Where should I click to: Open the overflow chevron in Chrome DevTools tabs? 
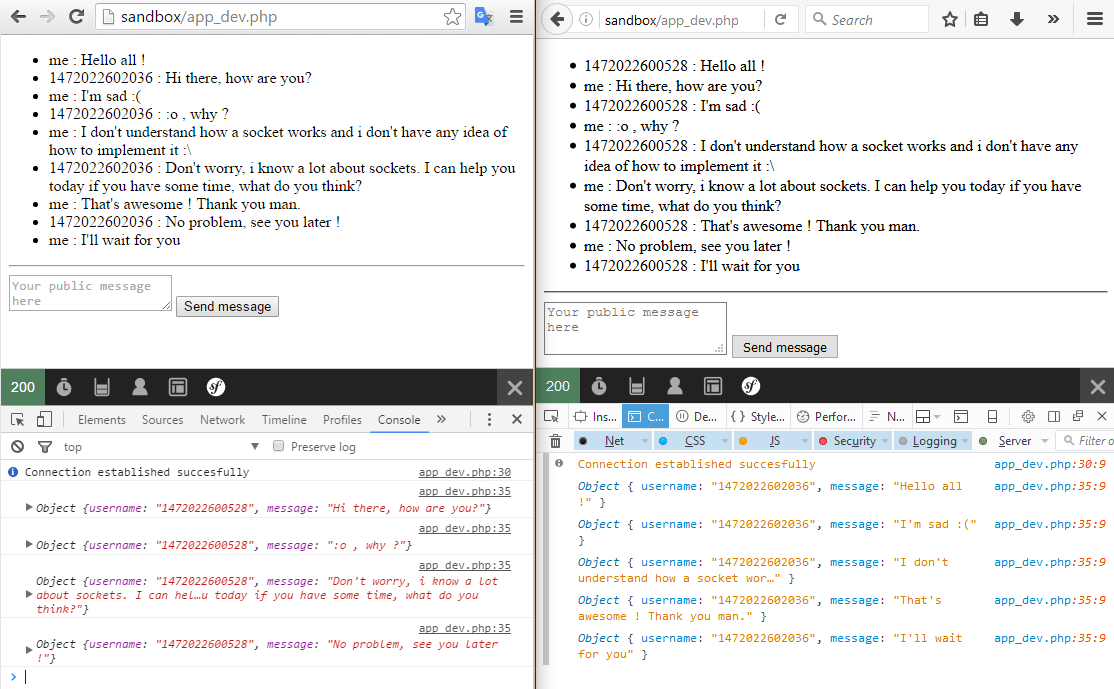440,419
